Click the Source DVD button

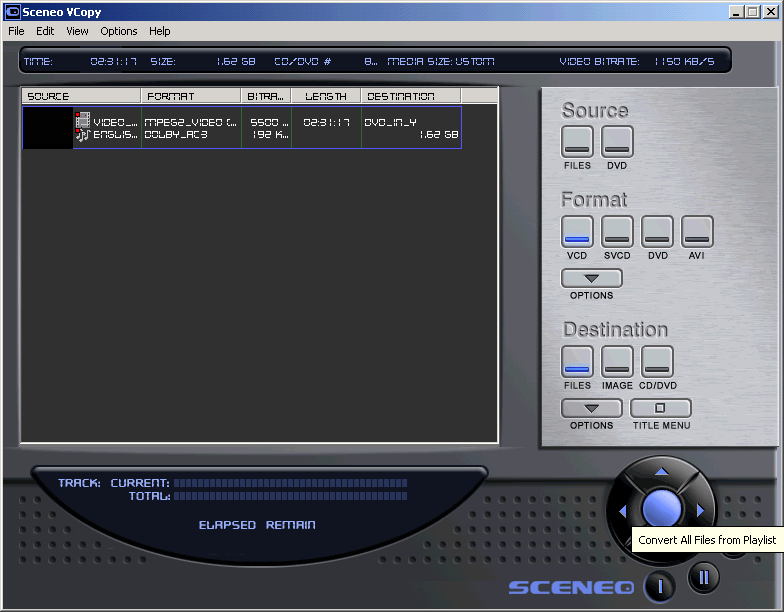pyautogui.click(x=617, y=141)
